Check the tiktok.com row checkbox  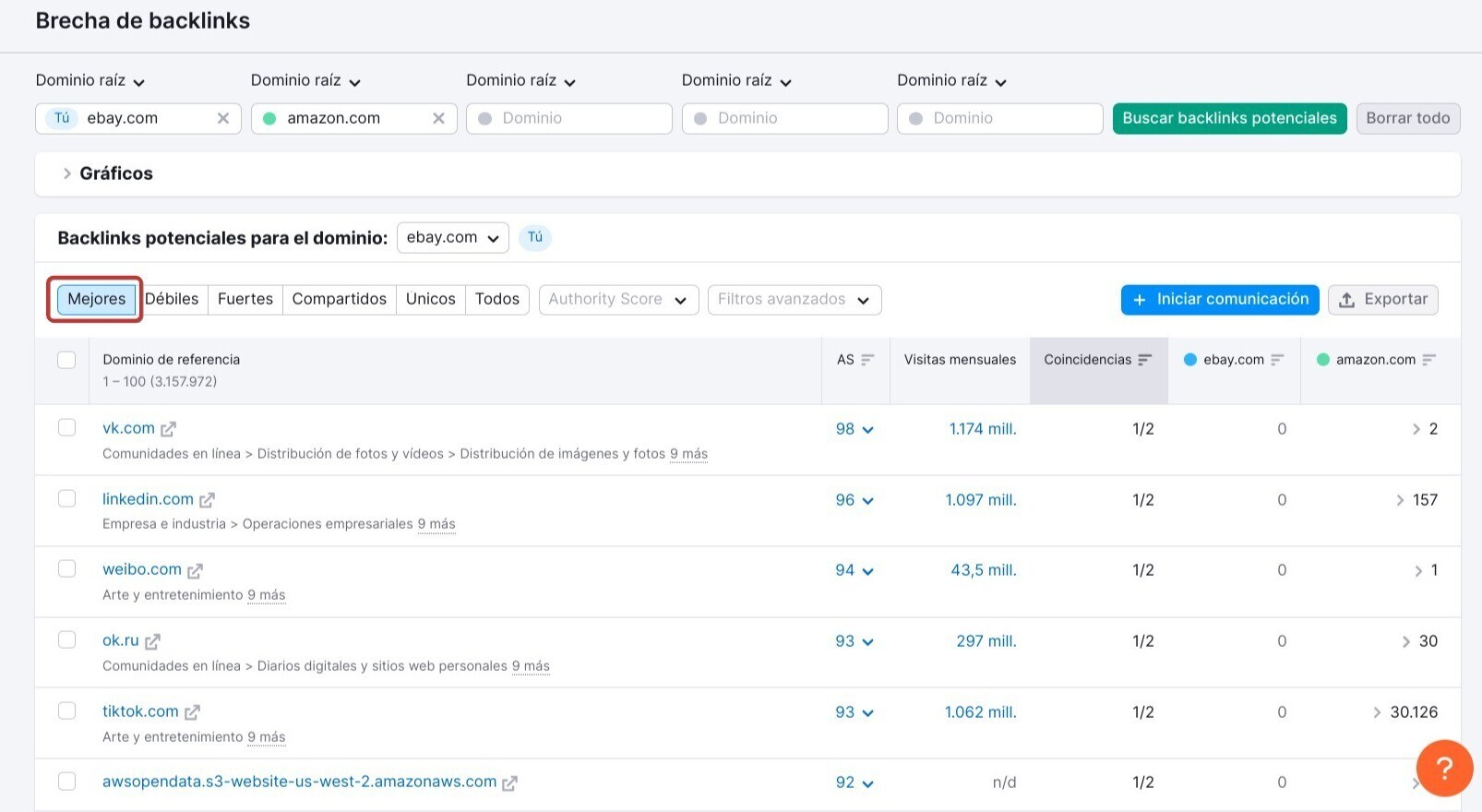[66, 710]
